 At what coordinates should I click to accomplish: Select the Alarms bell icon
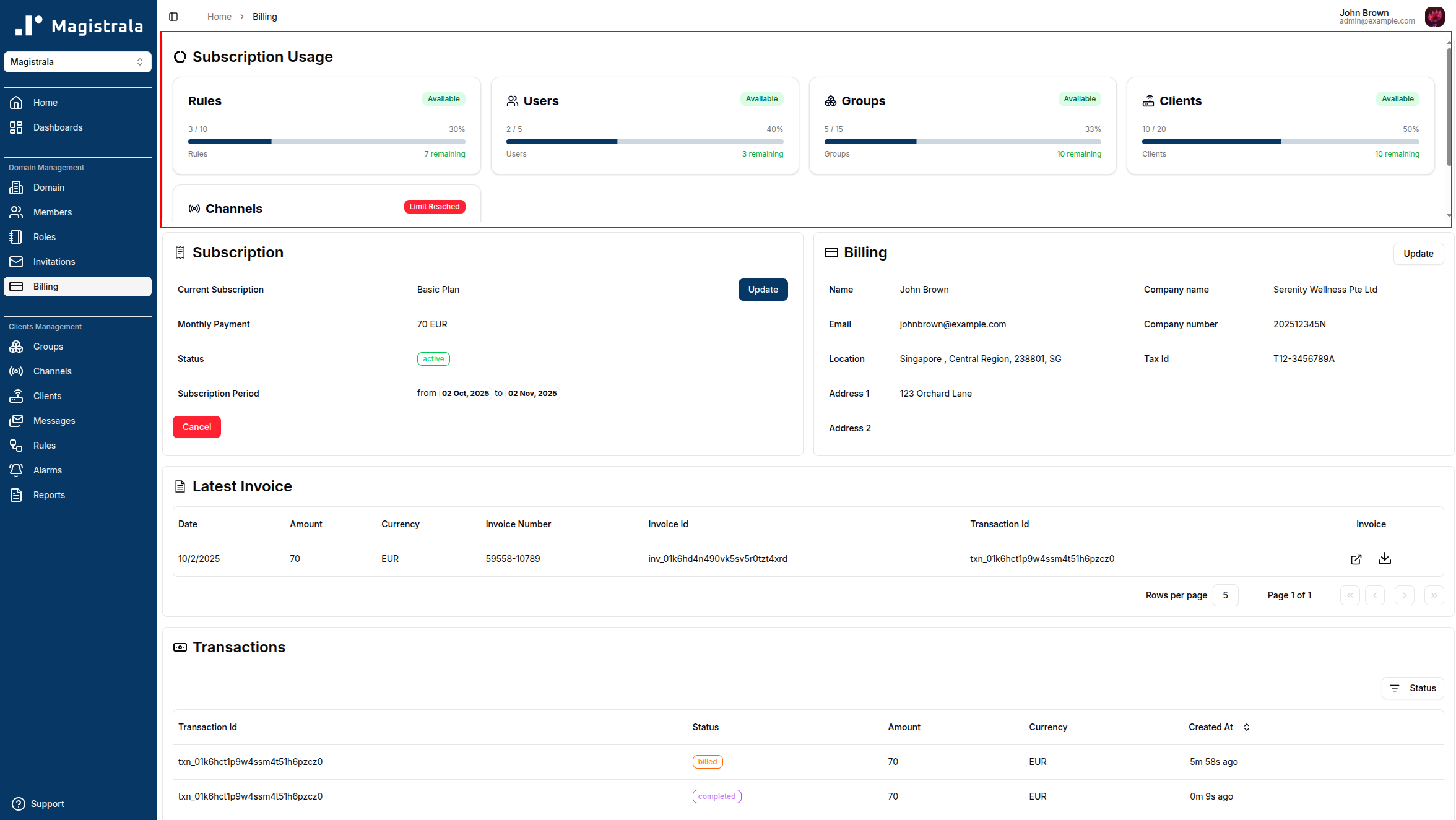tap(17, 470)
